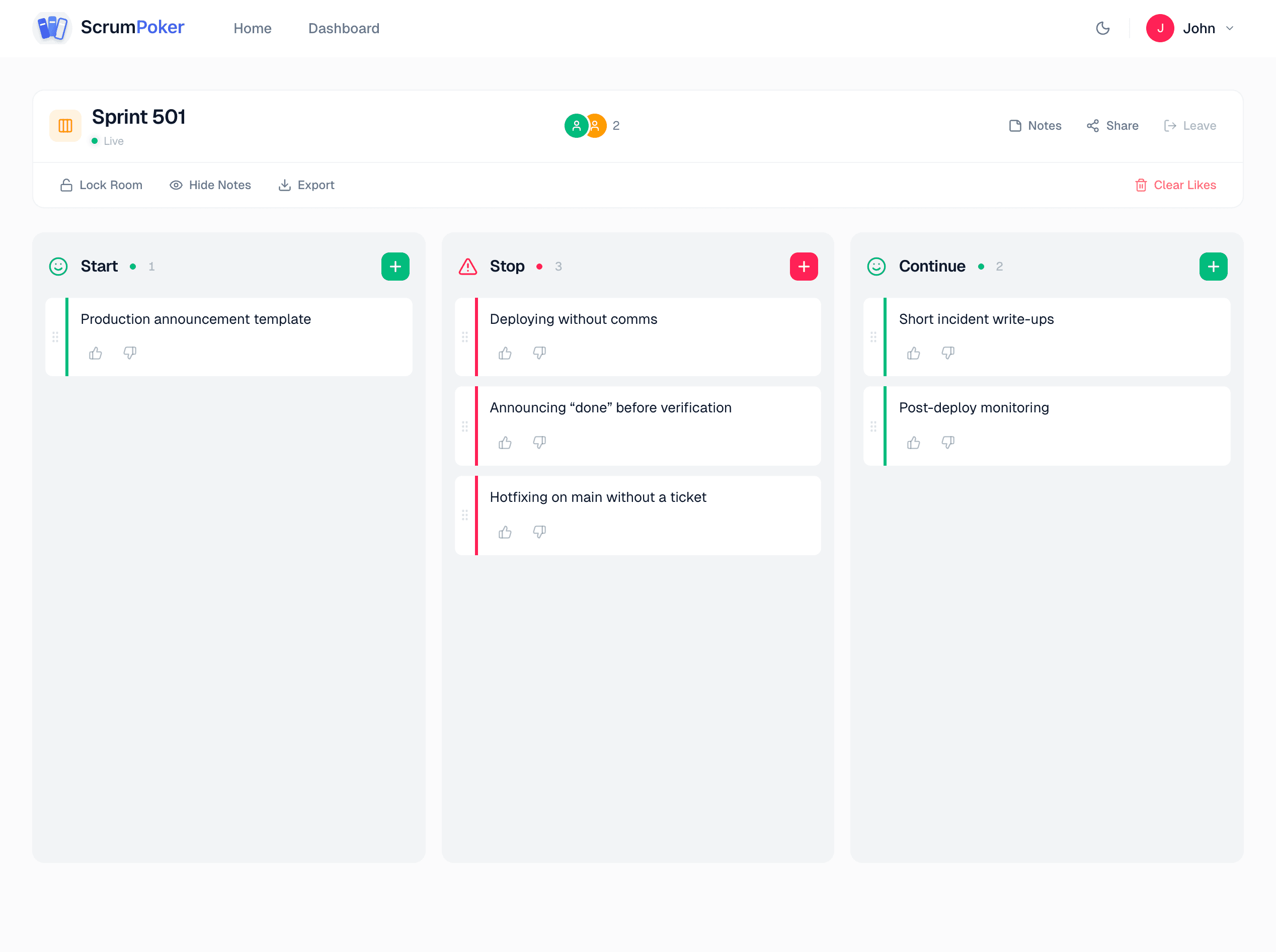Thumbs up Production announcement template card
Screen dimensions: 1276x952
96,353
